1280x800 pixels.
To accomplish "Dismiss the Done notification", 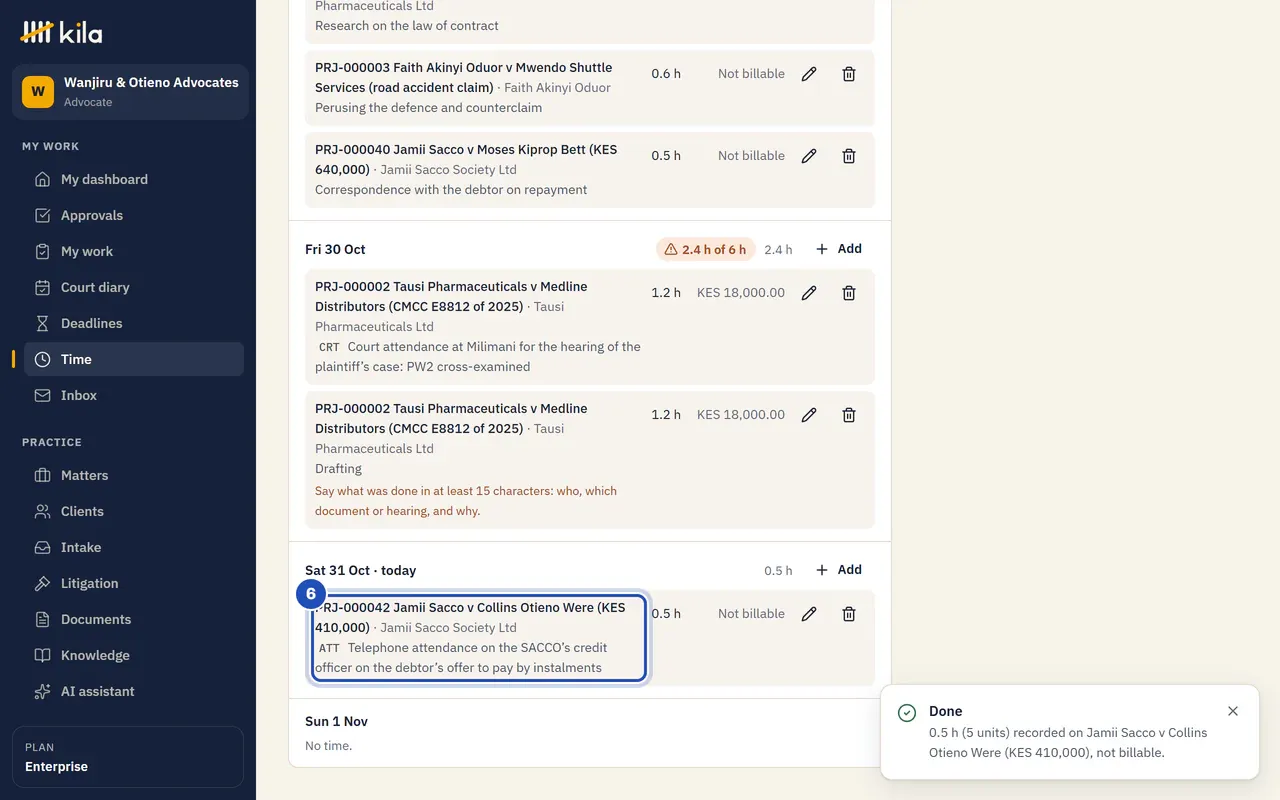I will point(1233,711).
